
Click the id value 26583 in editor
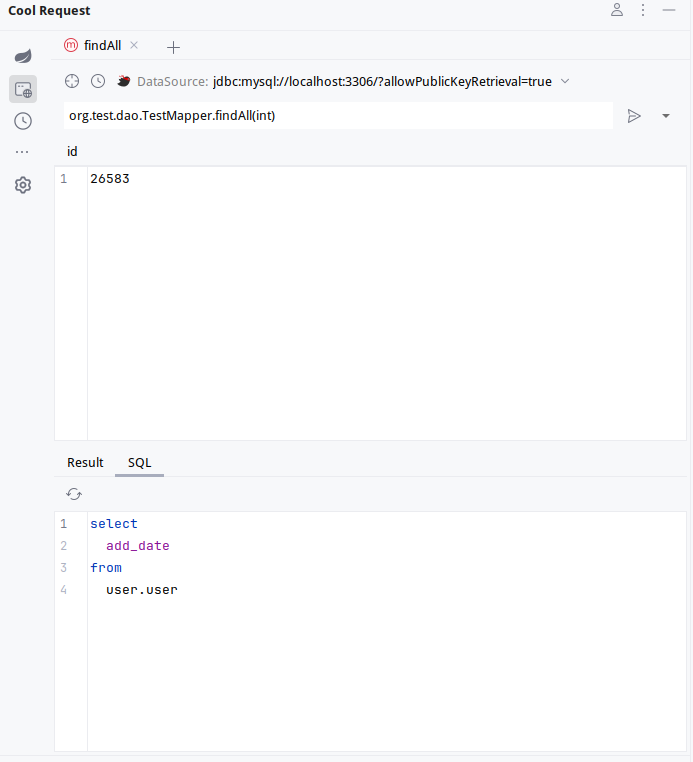[109, 179]
